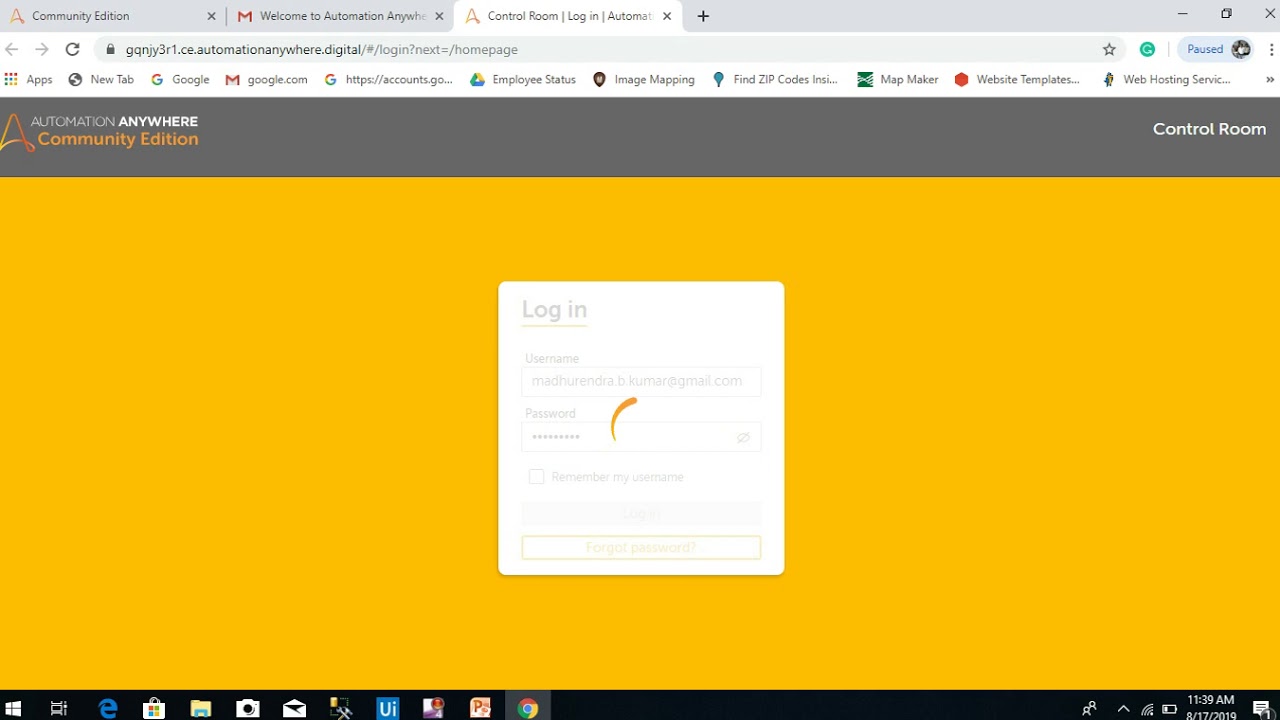Click the Log in button
Viewport: 1280px width, 720px height.
[x=641, y=513]
